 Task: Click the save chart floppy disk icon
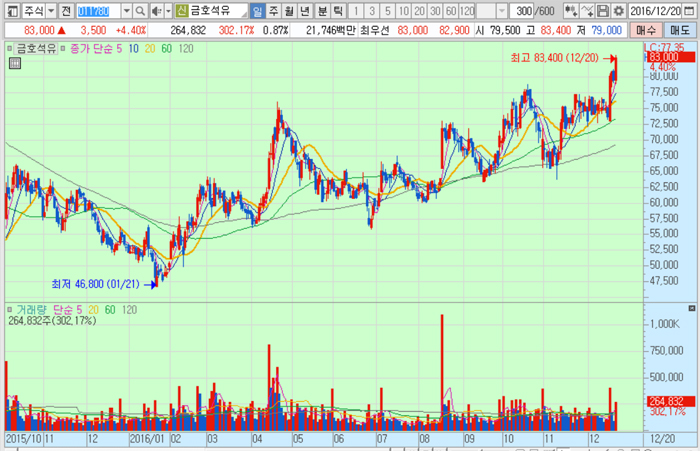coord(603,10)
